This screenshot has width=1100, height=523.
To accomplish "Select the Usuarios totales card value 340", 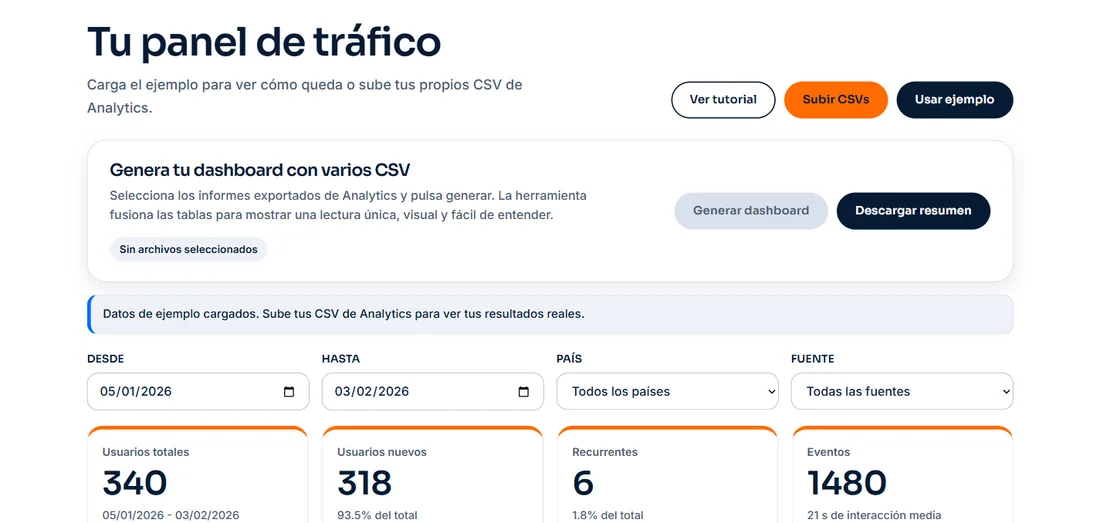I will 135,482.
